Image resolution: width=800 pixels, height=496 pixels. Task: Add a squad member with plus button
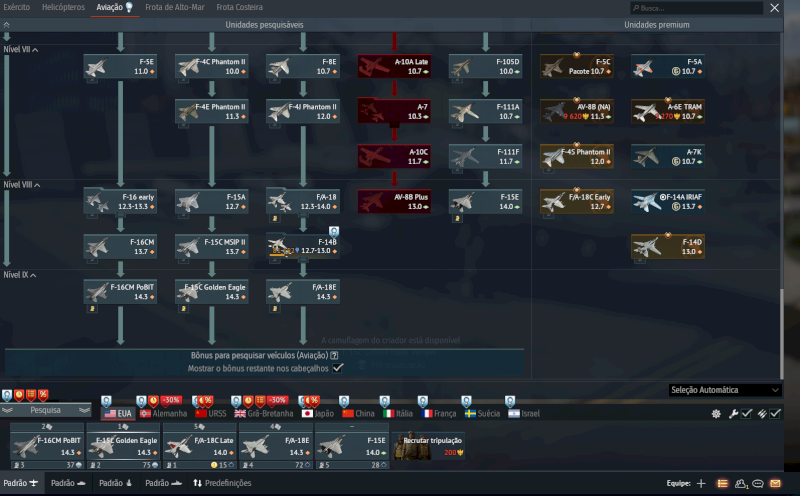click(701, 483)
